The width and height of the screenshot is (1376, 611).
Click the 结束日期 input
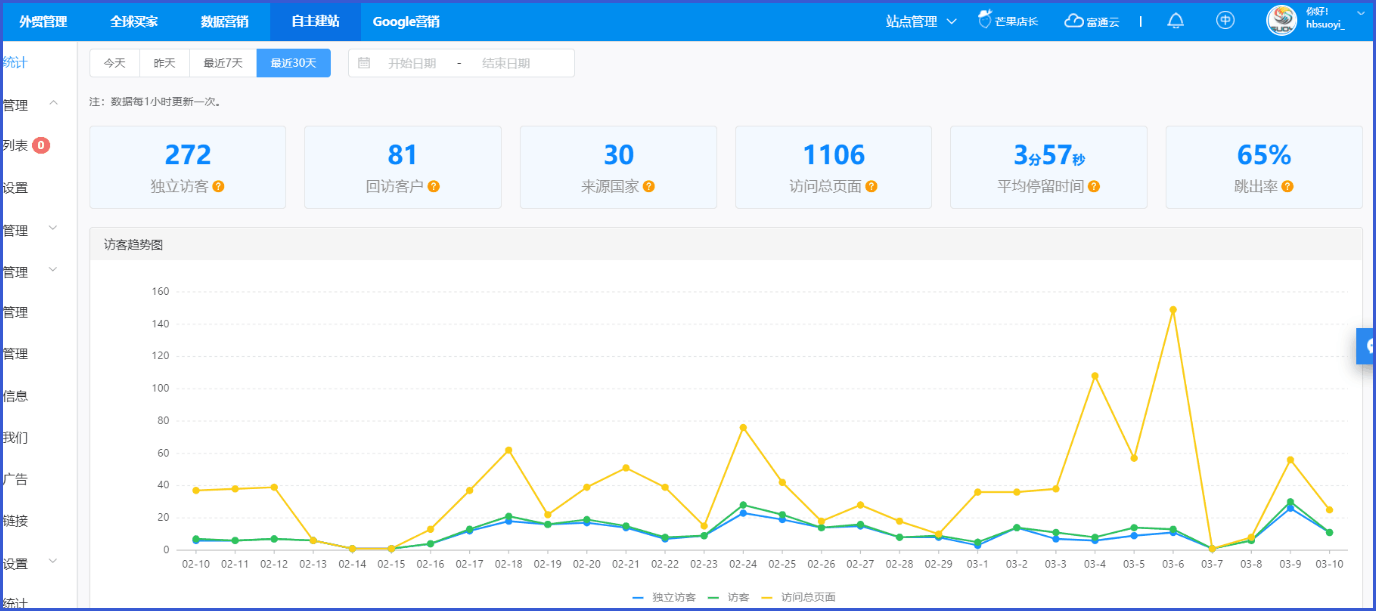coord(506,63)
